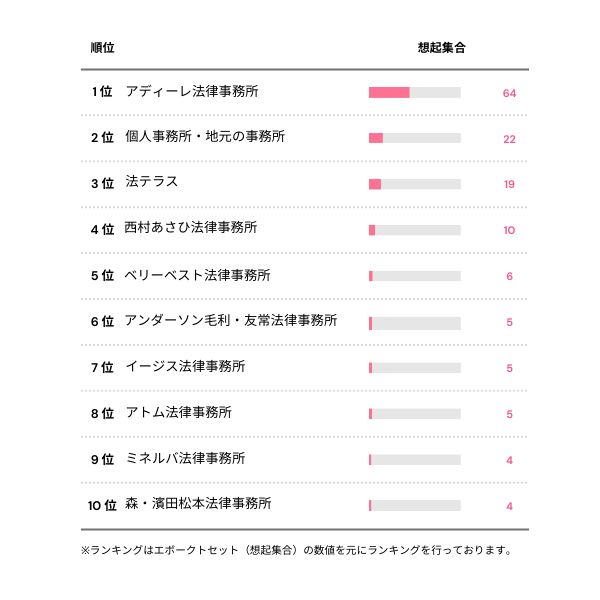The width and height of the screenshot is (600, 600).
Task: Click the score value 22
Action: (509, 139)
